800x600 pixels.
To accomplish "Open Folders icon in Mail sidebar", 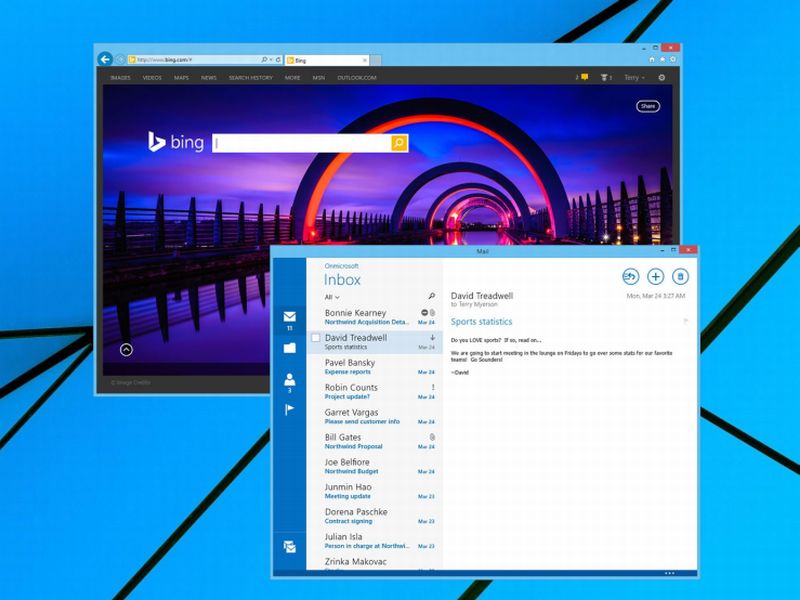I will point(290,348).
